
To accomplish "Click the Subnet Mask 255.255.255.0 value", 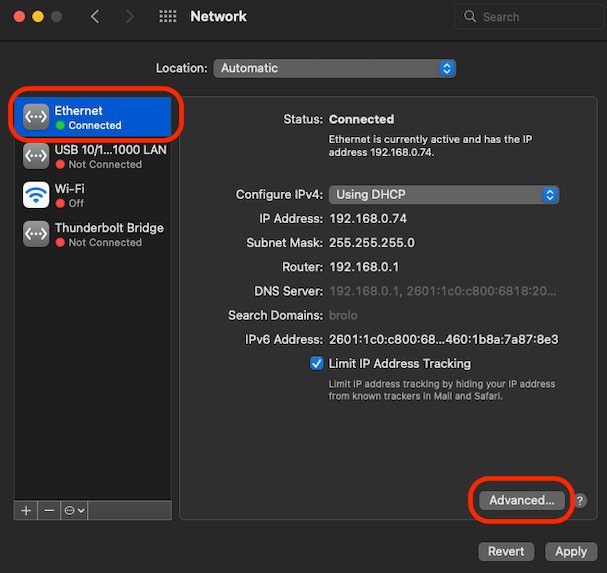I will pyautogui.click(x=372, y=243).
